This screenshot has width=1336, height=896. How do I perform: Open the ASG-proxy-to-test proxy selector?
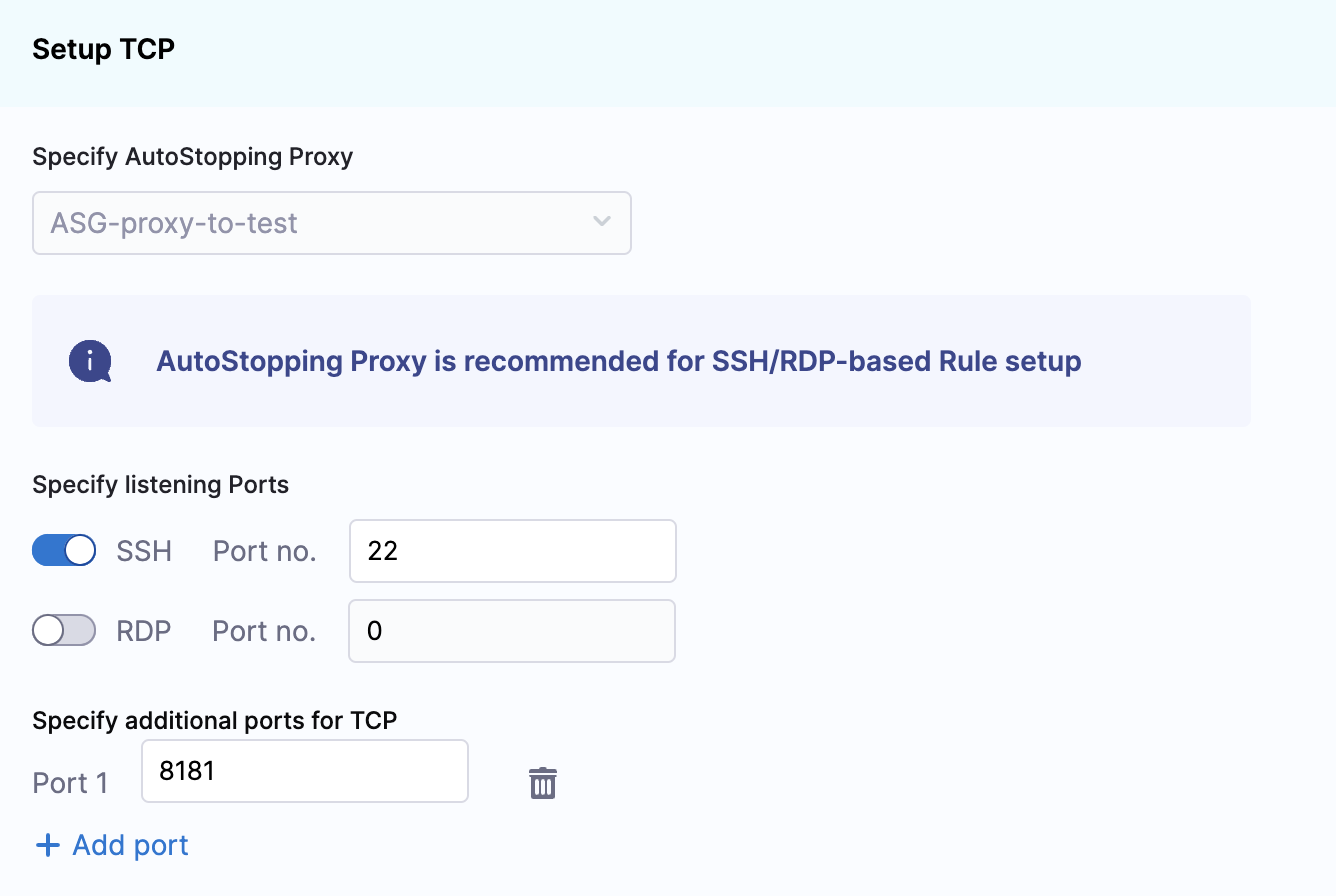tap(332, 223)
